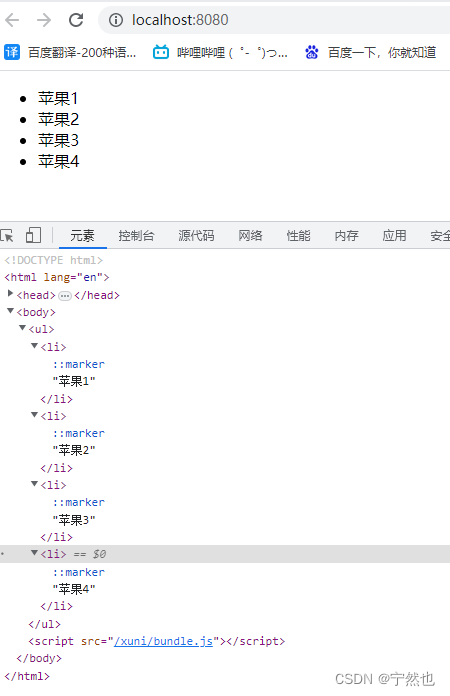Reload the page with the refresh icon
450x696 pixels.
tap(76, 20)
